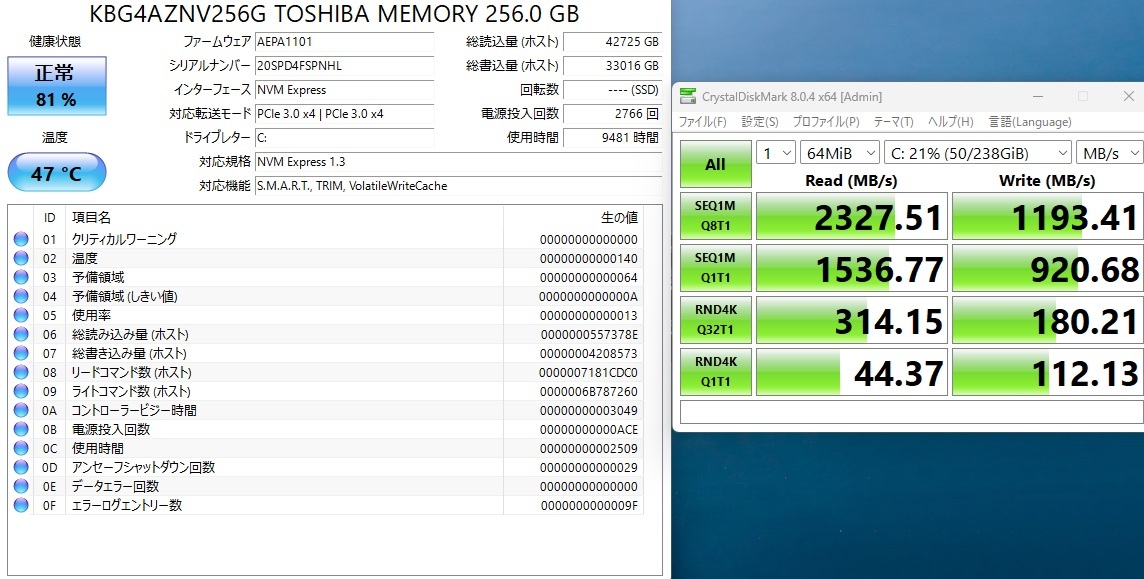Click status circle for row 01 クリティカルワーニング
The width and height of the screenshot is (1144, 579).
20,238
